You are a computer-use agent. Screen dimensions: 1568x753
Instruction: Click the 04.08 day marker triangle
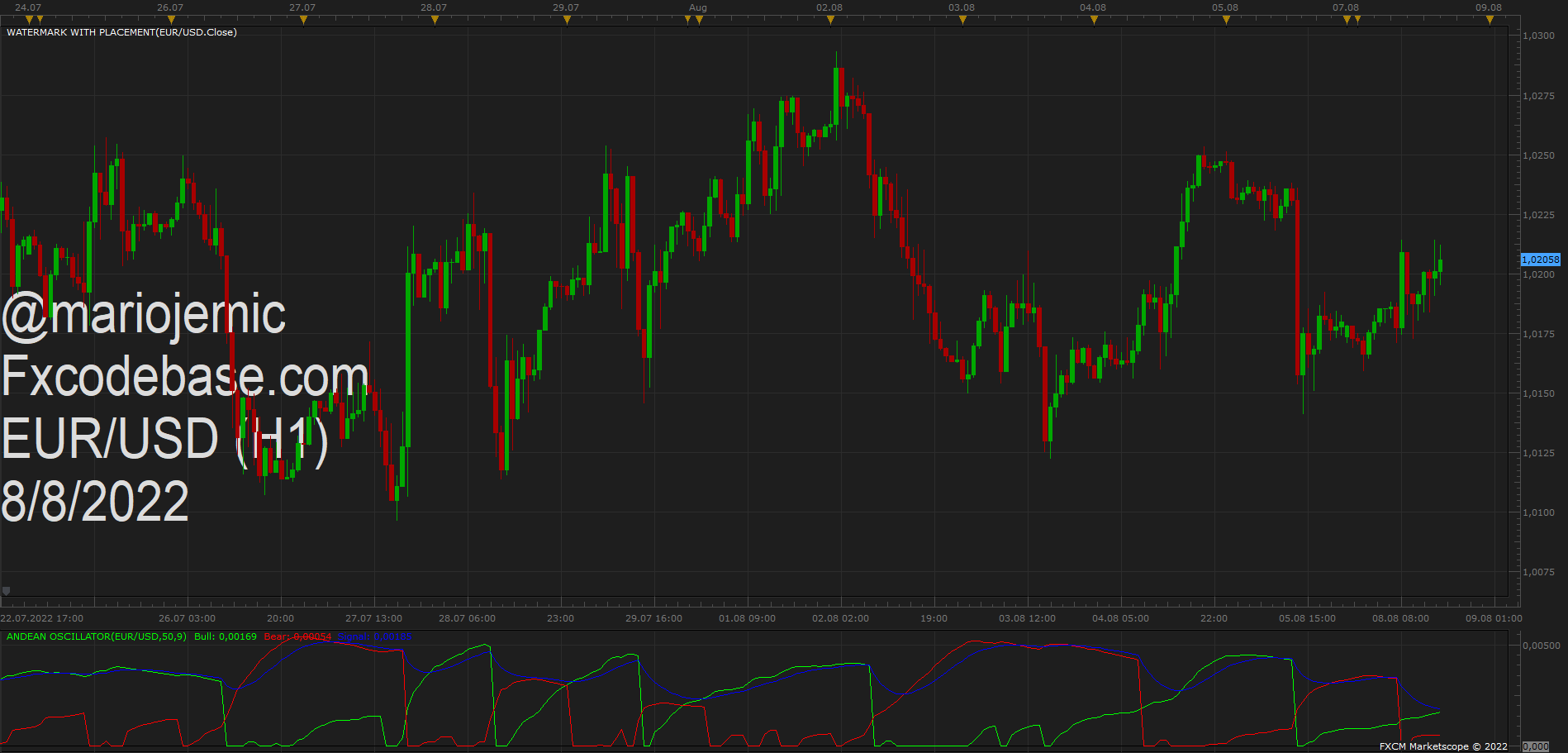[1094, 20]
